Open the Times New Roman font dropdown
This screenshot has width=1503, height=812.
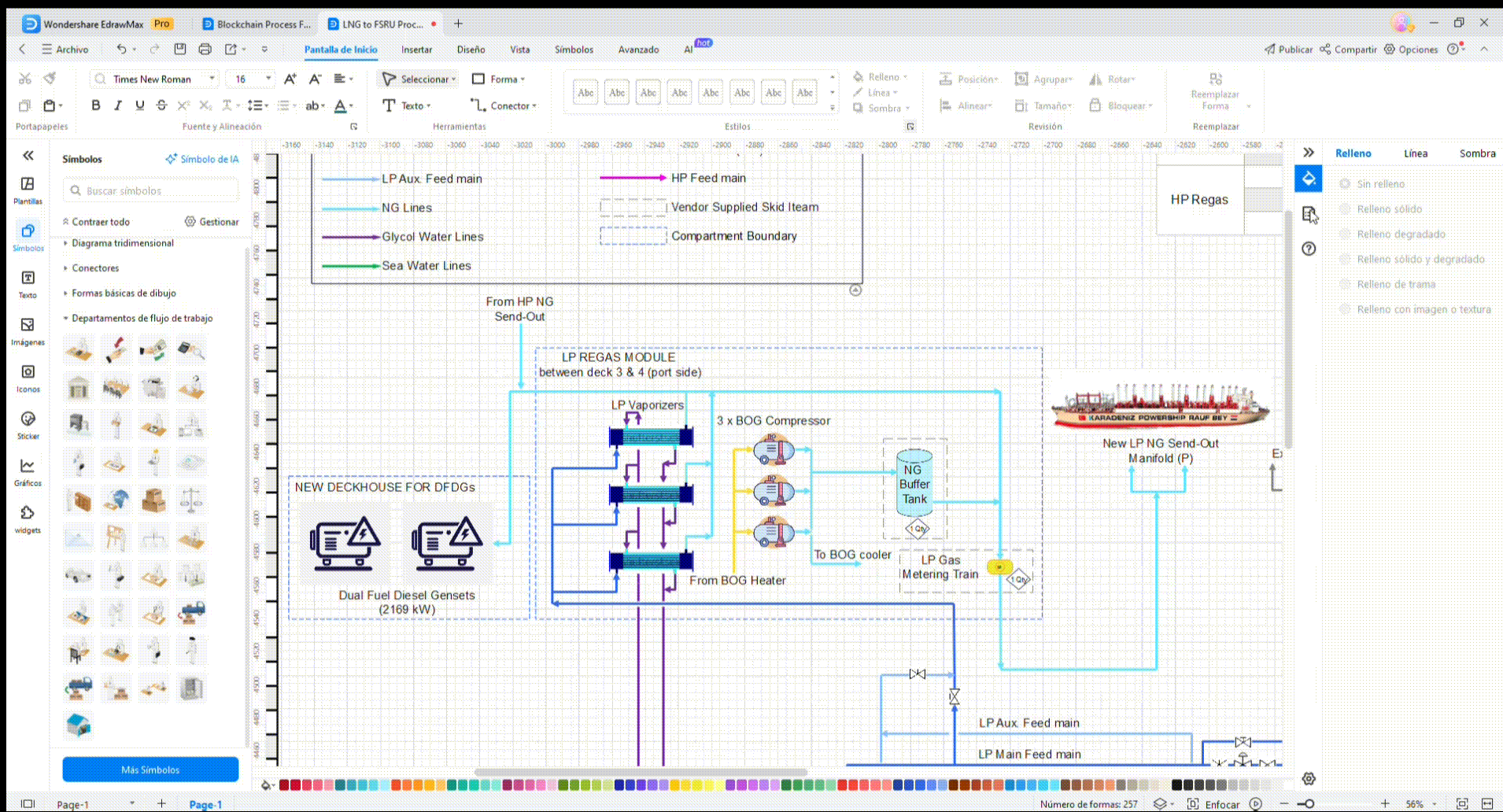click(x=212, y=79)
